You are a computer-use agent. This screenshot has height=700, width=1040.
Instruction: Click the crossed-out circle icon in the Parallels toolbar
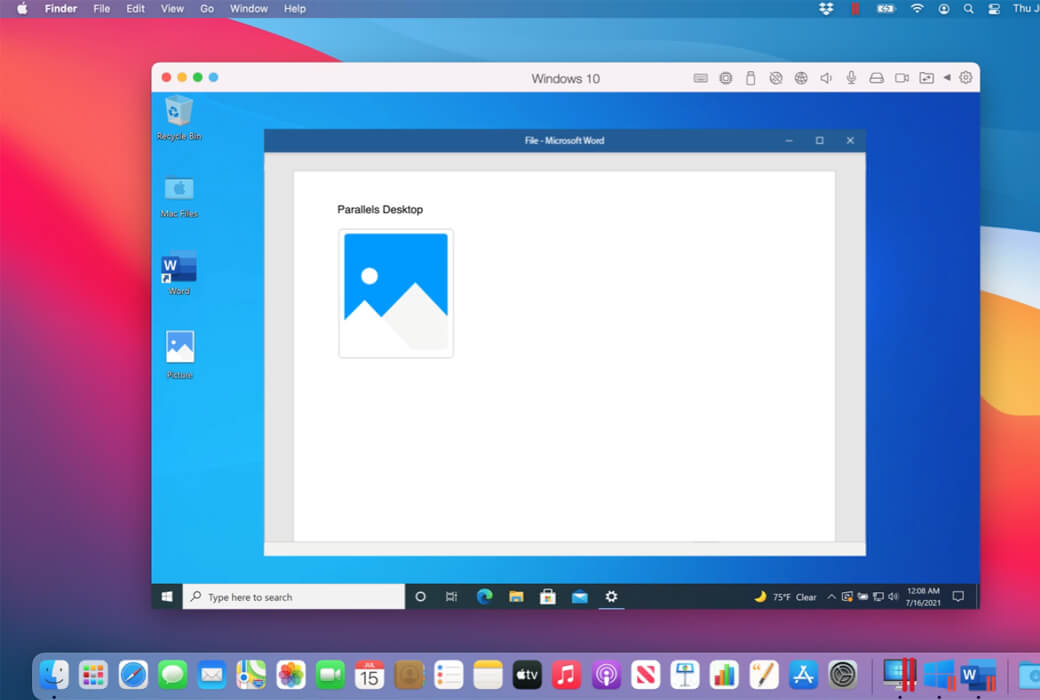coord(775,78)
